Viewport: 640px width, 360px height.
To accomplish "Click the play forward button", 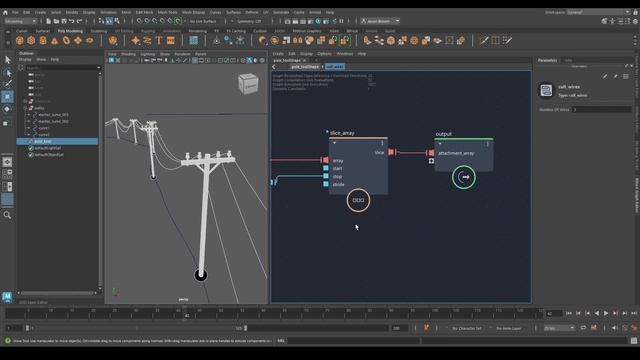I will 606,313.
